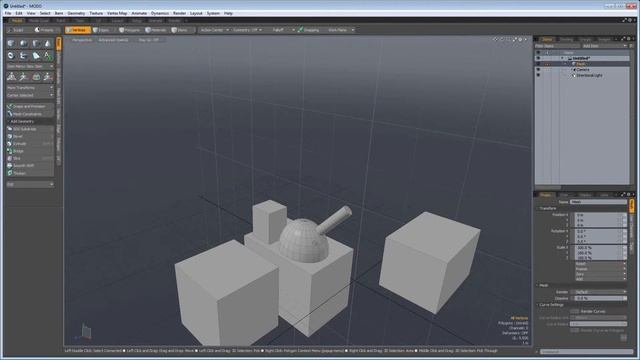Click the Thicken tool
640x360 pixels.
click(x=30, y=173)
